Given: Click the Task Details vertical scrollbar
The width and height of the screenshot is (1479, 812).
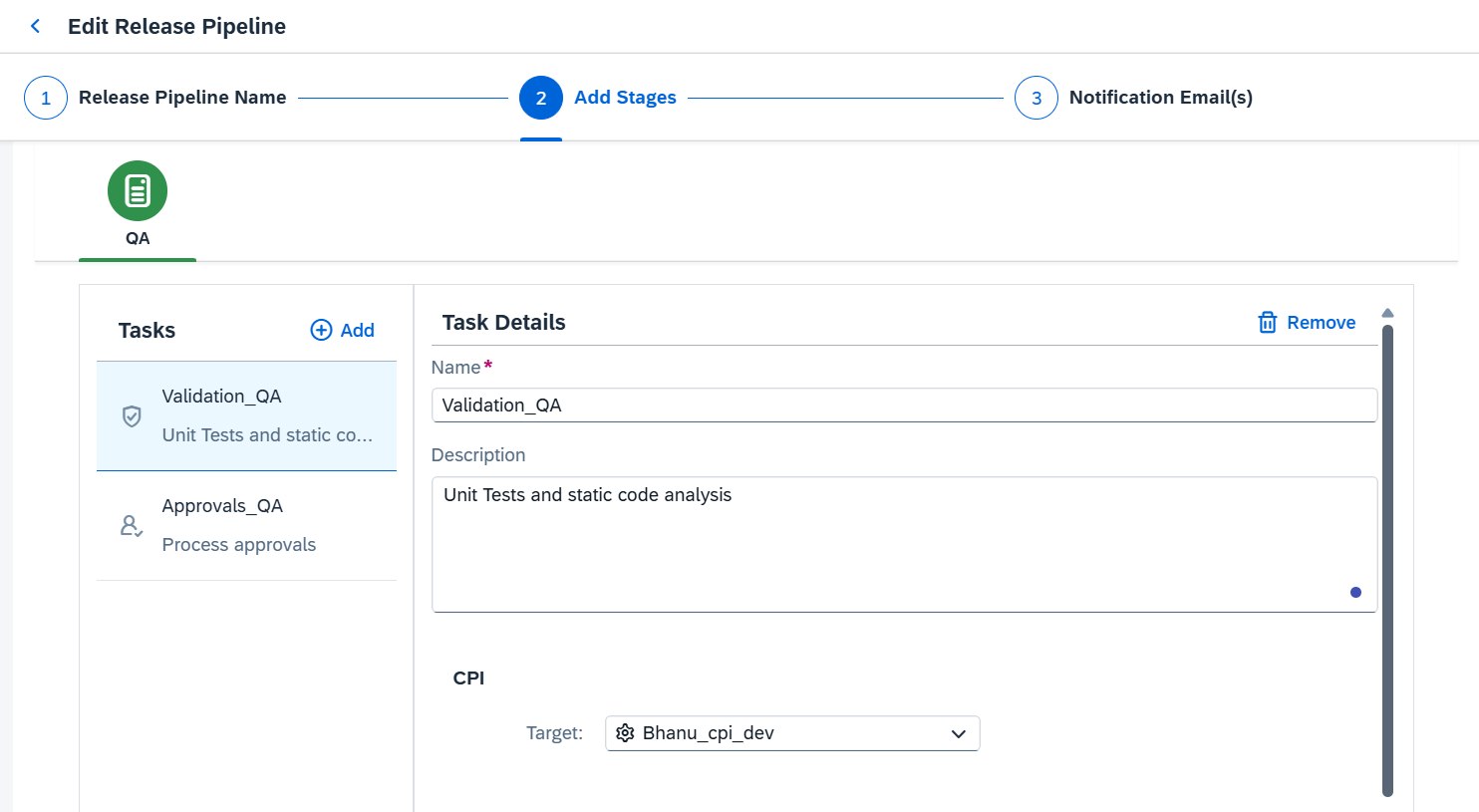Looking at the screenshot, I should pos(1387,558).
